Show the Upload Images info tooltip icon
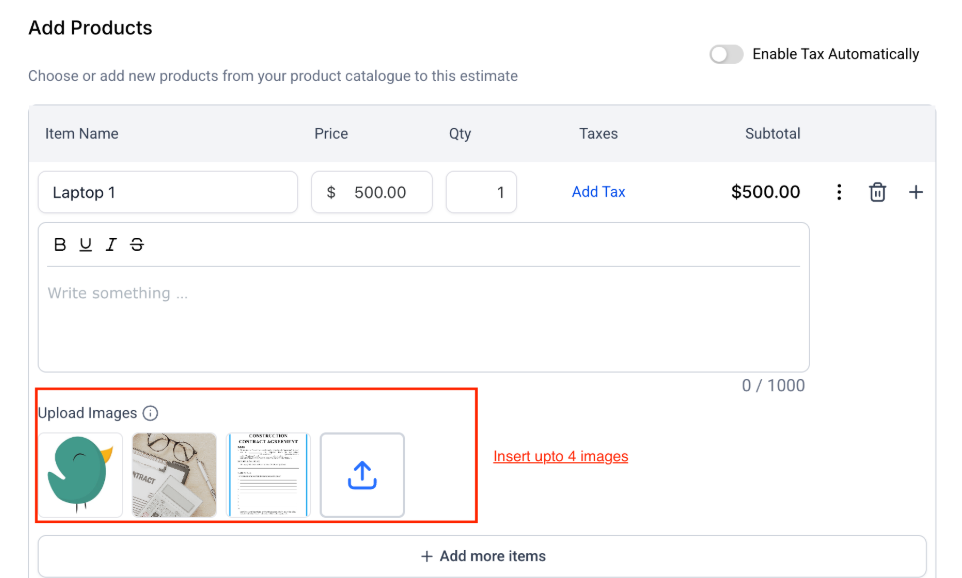 coord(150,413)
